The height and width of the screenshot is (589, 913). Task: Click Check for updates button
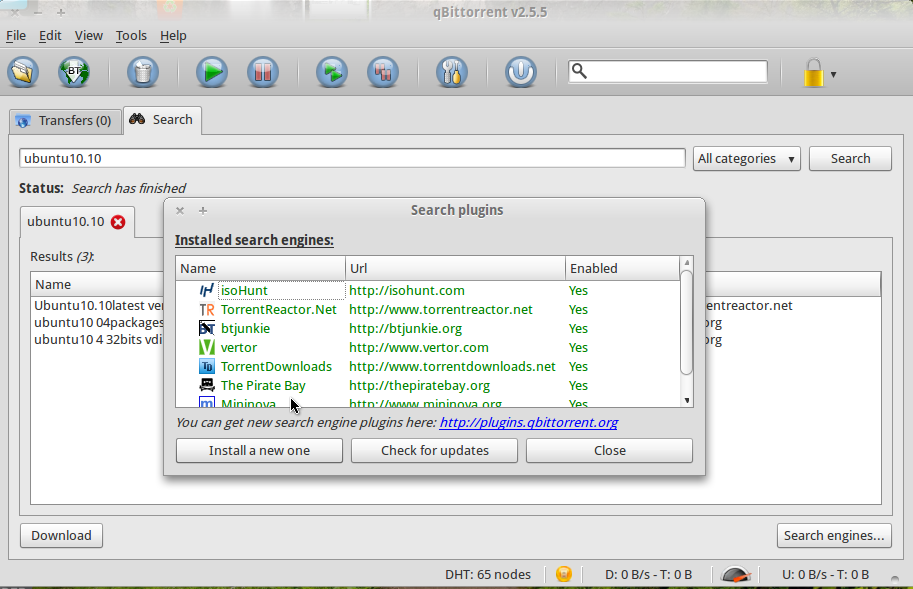434,450
